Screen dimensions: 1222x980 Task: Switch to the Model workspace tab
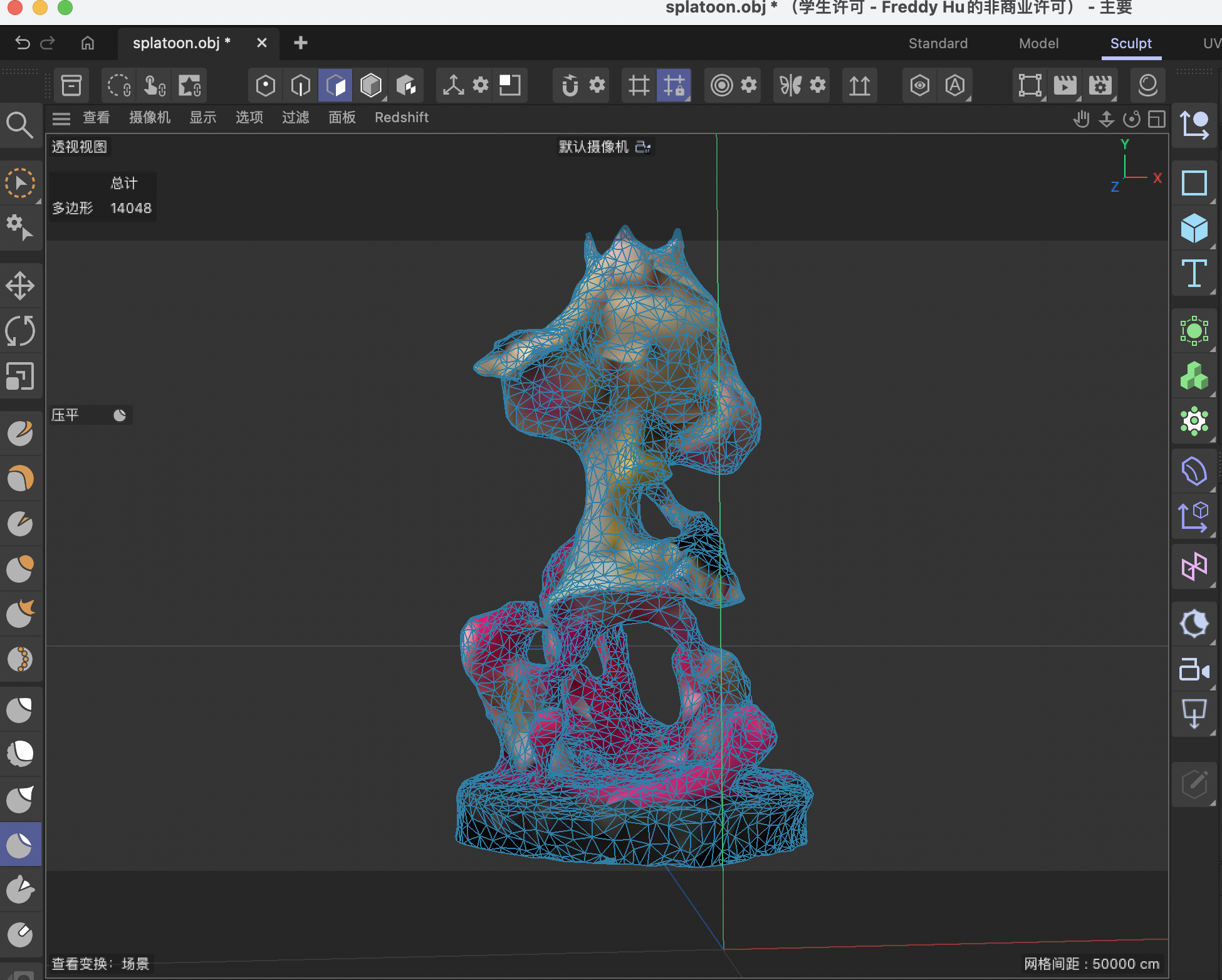[1038, 43]
